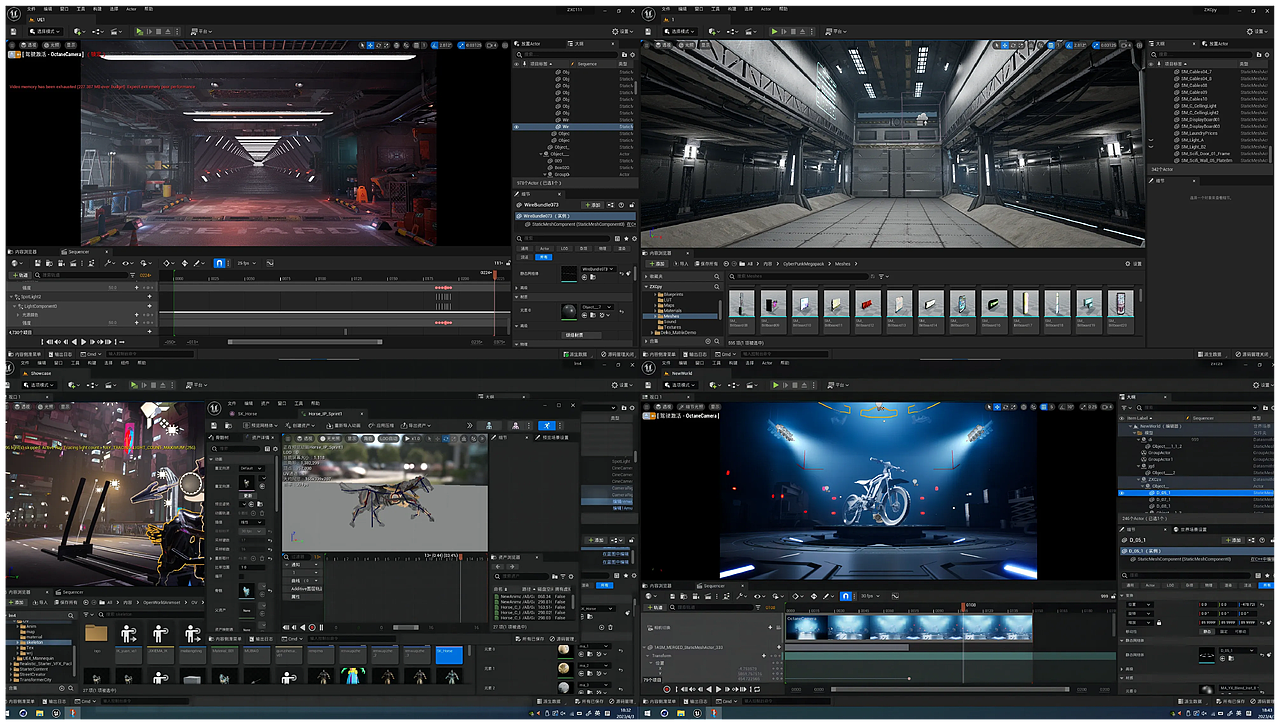This screenshot has width=1280, height=725.
Task: Open the 帮助 menu in ZXCjpy window
Action: pyautogui.click(x=785, y=8)
